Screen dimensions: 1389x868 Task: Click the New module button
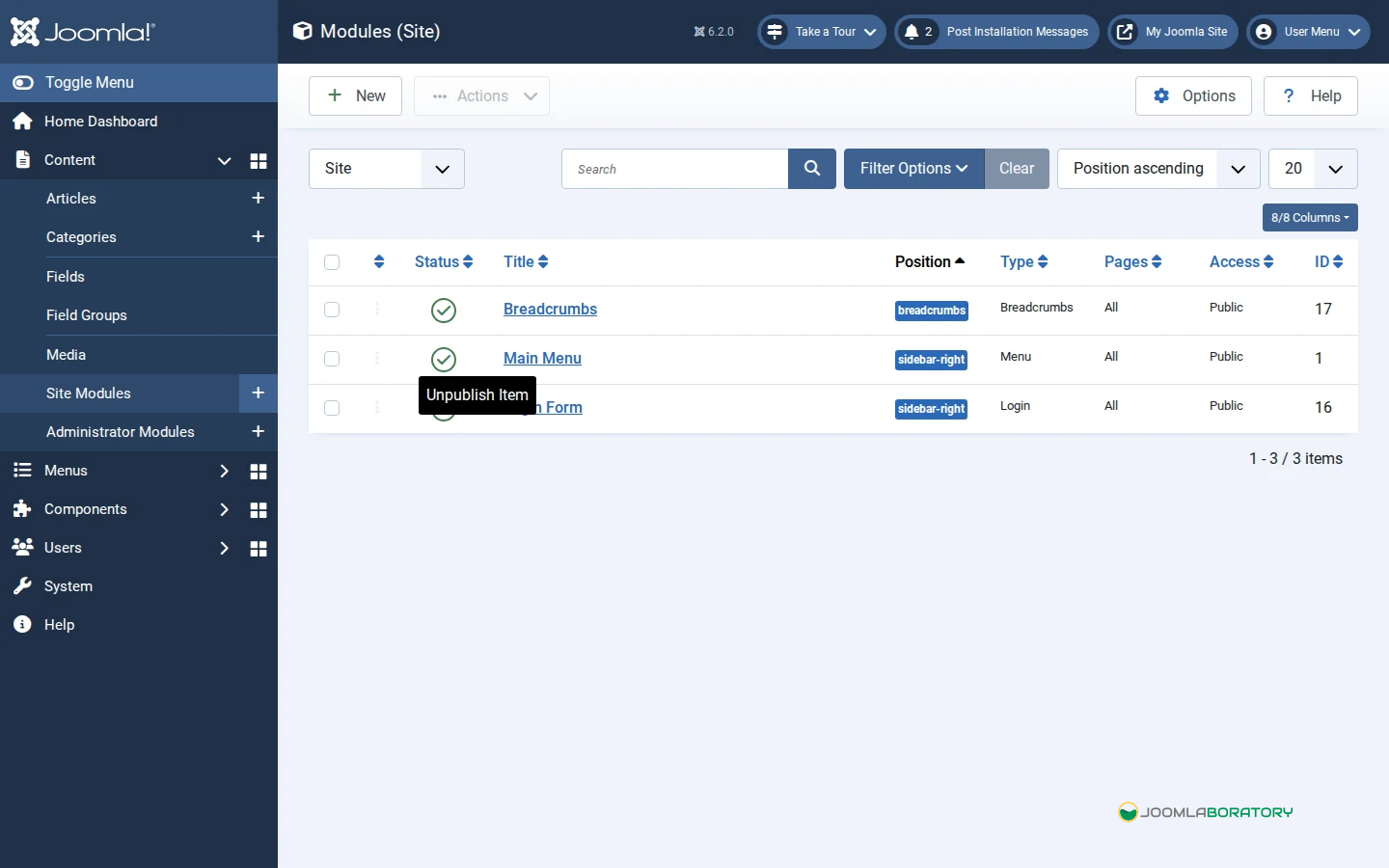click(x=355, y=95)
